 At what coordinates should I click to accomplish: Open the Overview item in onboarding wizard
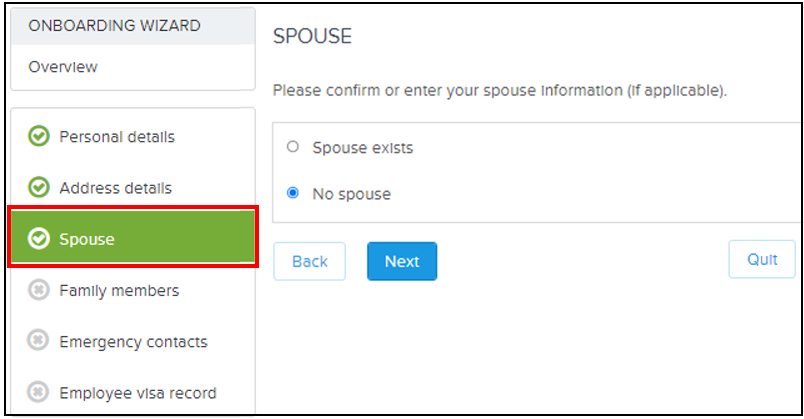(x=63, y=67)
